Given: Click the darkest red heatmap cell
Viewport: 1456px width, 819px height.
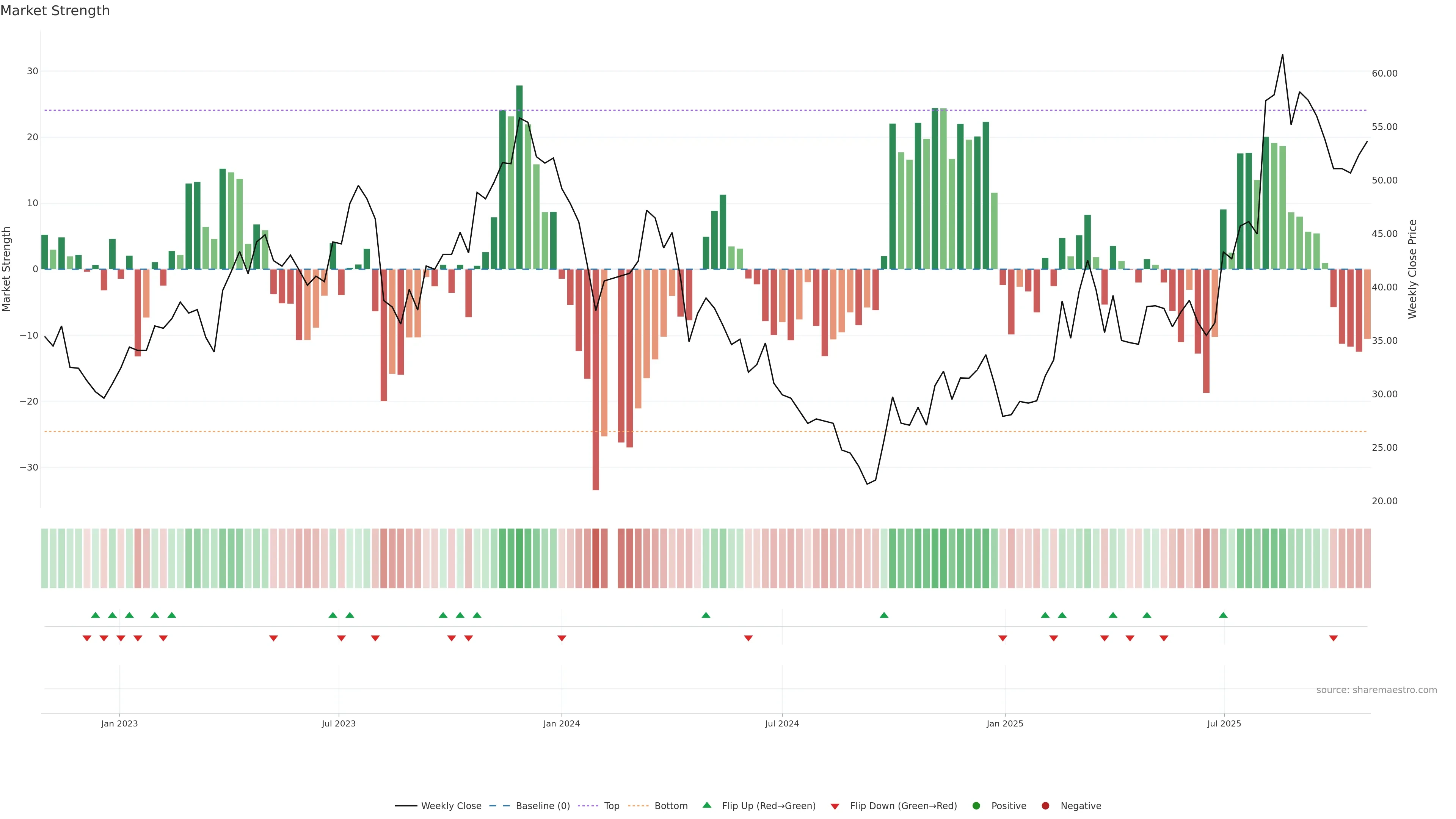Looking at the screenshot, I should [596, 558].
